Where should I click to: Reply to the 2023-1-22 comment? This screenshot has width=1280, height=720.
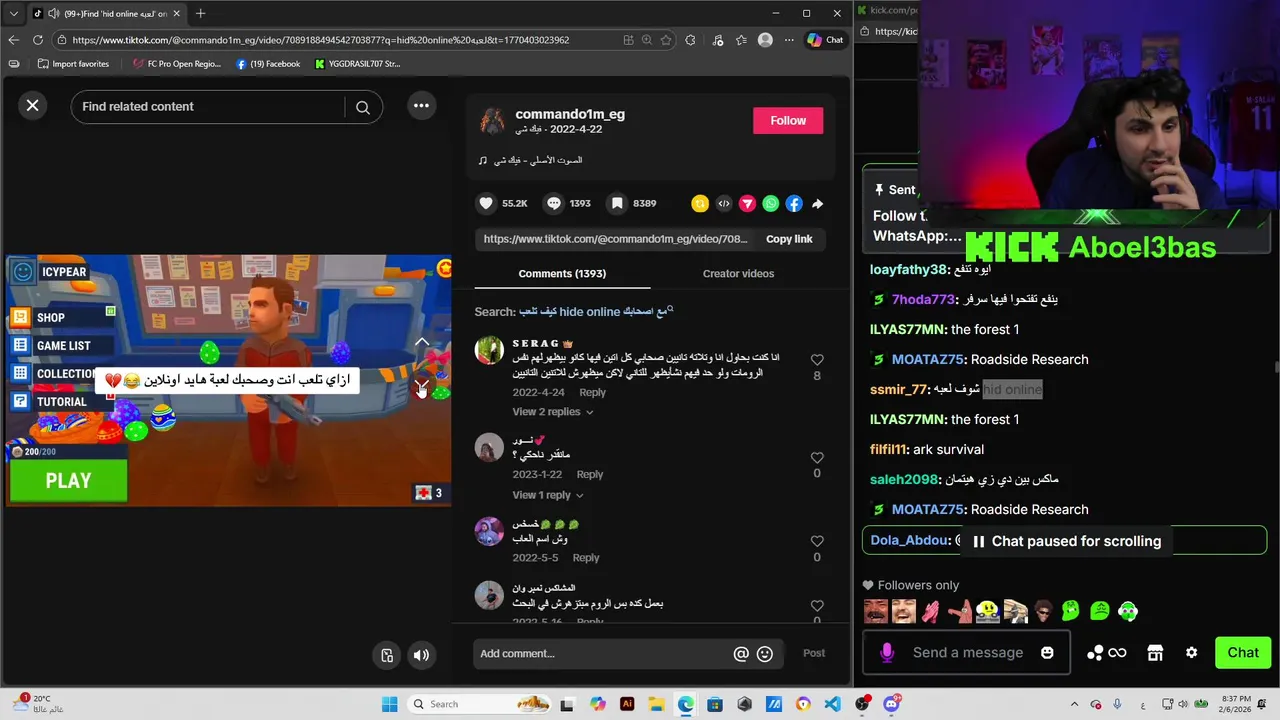pyautogui.click(x=590, y=474)
